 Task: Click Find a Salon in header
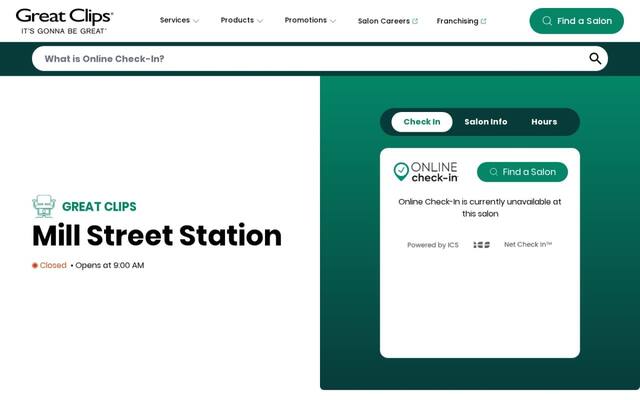coord(576,21)
